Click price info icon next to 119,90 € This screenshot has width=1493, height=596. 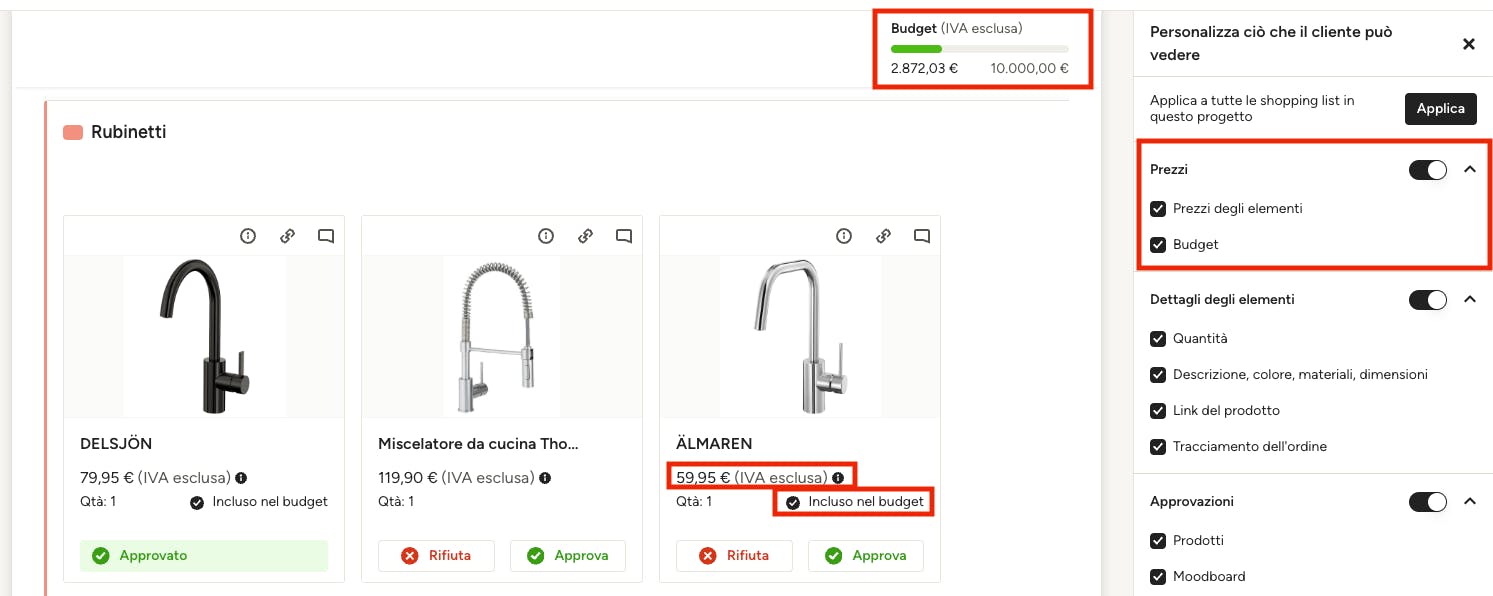(x=545, y=478)
